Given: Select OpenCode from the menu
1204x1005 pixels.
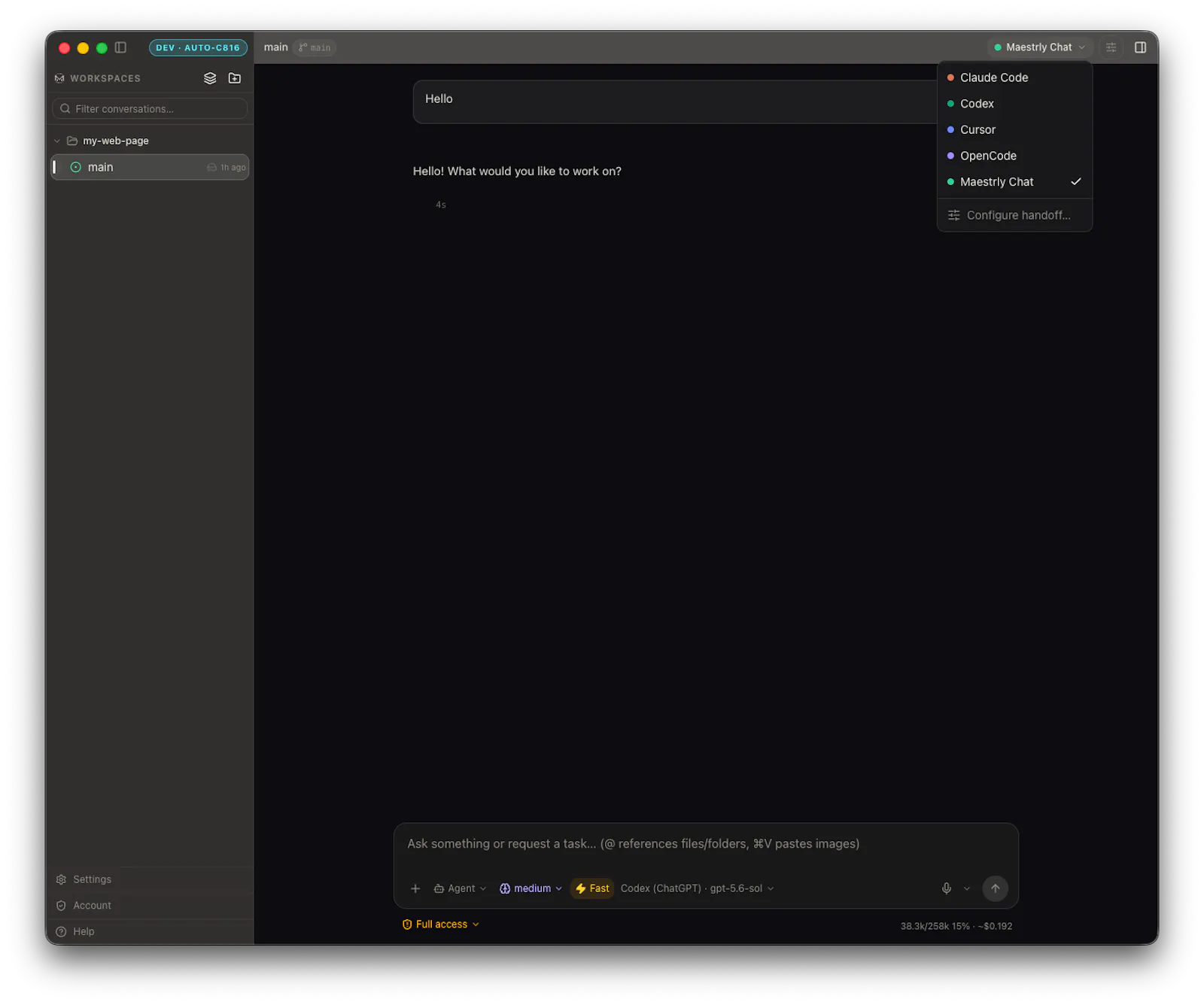Looking at the screenshot, I should (1014, 156).
